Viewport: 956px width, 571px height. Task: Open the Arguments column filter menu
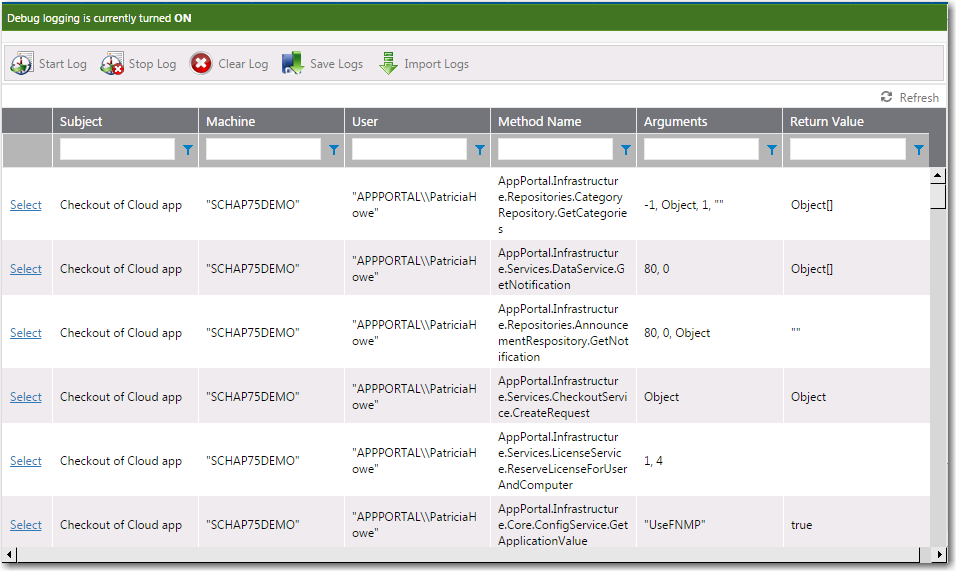click(771, 150)
